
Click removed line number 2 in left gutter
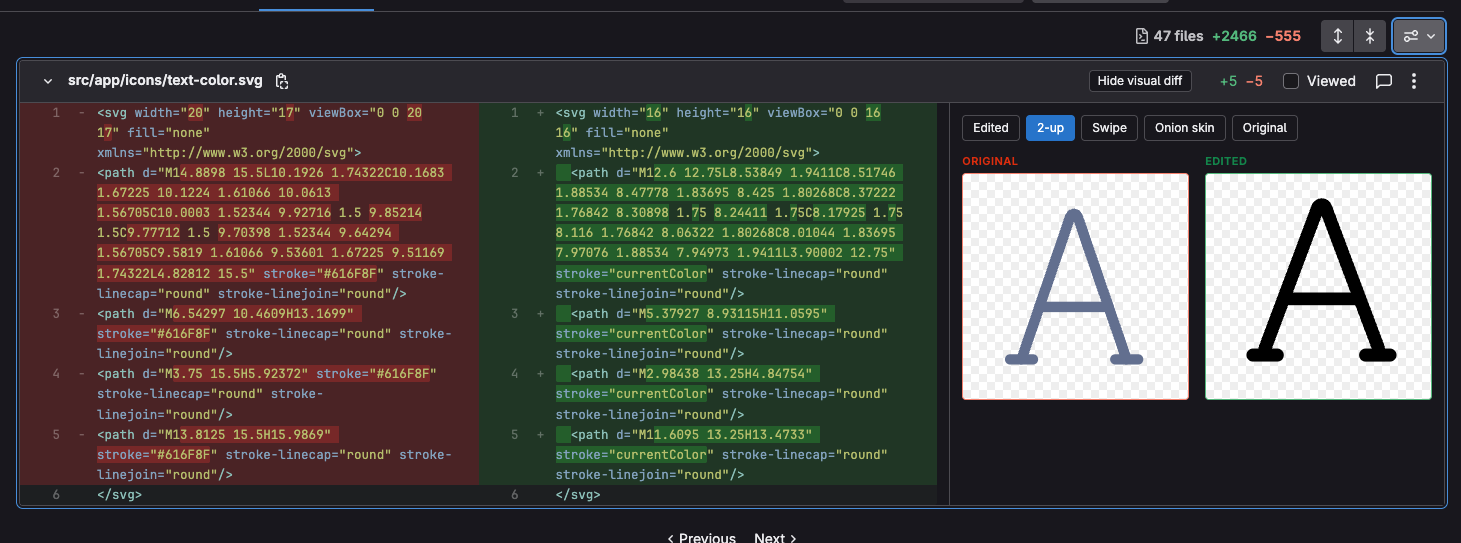[58, 173]
